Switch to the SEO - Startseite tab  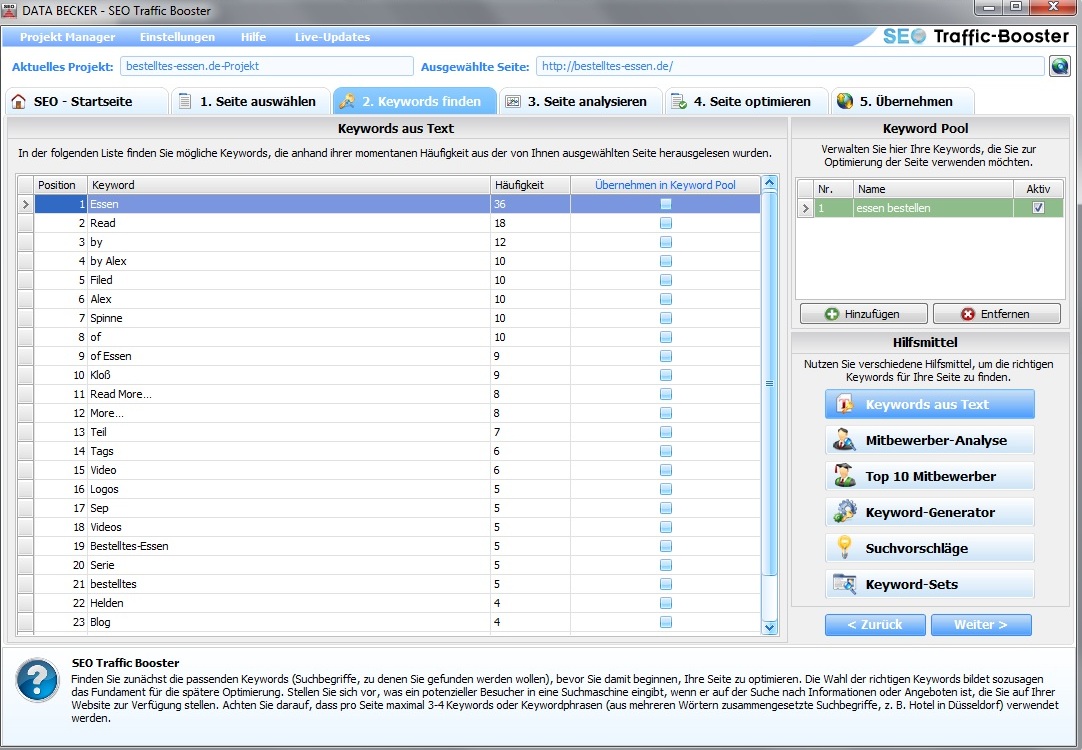point(87,101)
